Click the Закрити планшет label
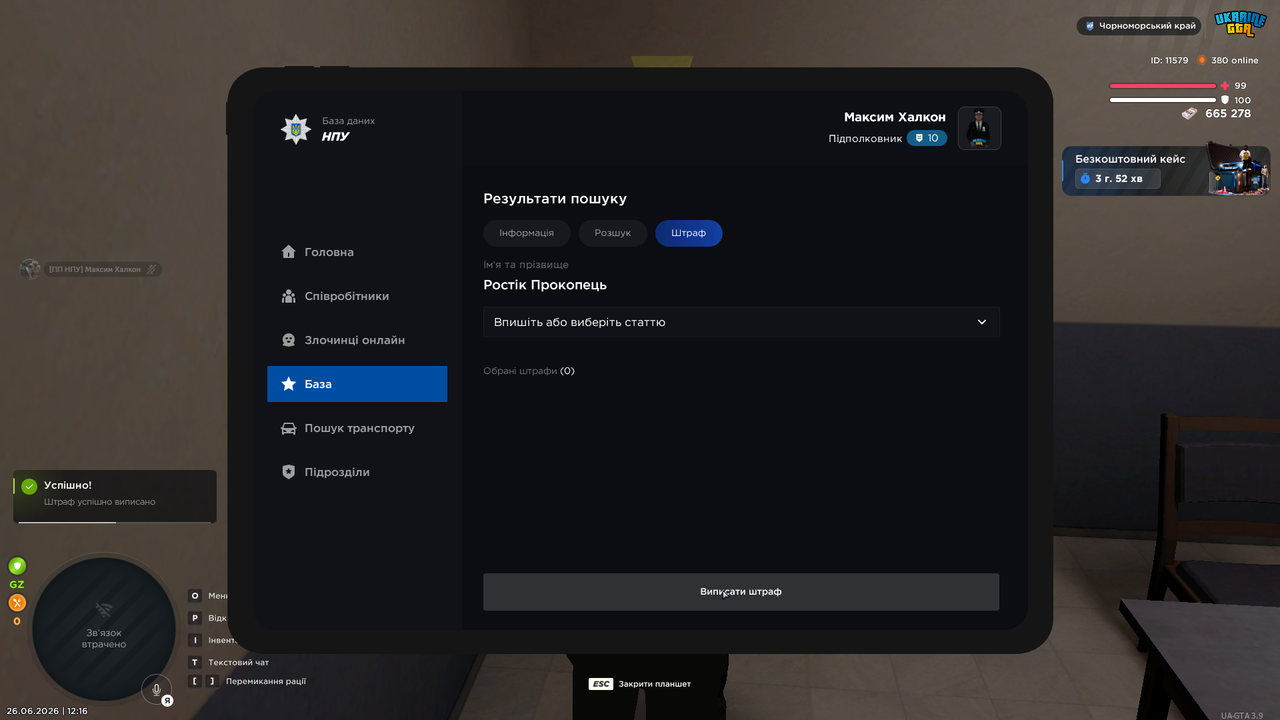The width and height of the screenshot is (1280, 720). (x=655, y=684)
